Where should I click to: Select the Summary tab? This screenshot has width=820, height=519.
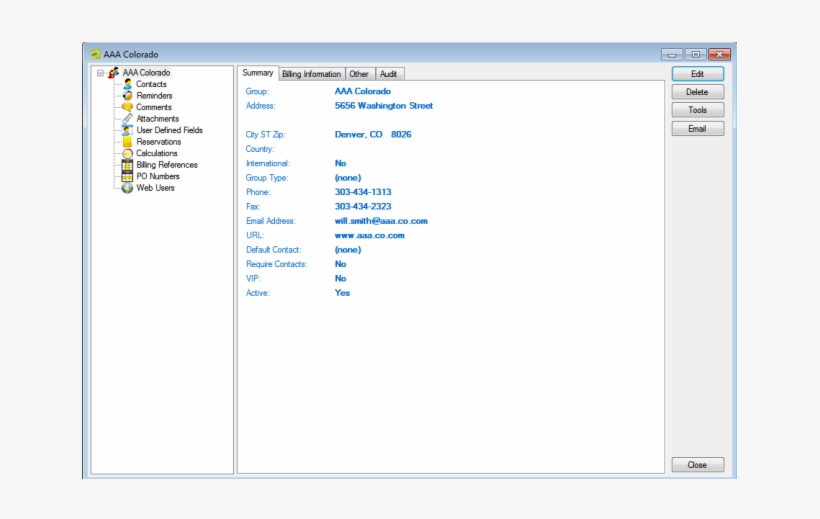(x=258, y=73)
